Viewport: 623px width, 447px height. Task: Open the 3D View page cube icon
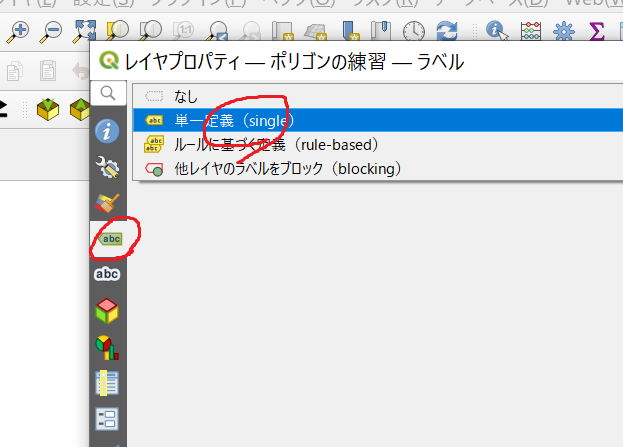tap(107, 311)
